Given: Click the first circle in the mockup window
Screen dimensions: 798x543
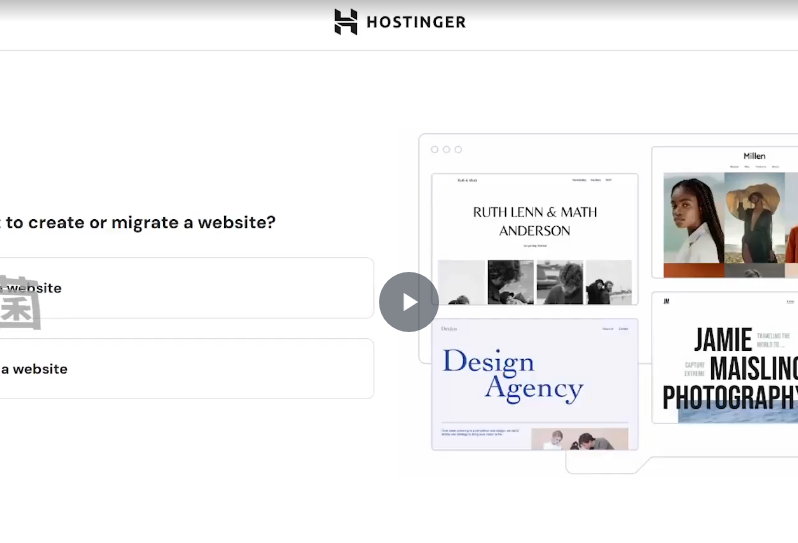Looking at the screenshot, I should coord(435,150).
